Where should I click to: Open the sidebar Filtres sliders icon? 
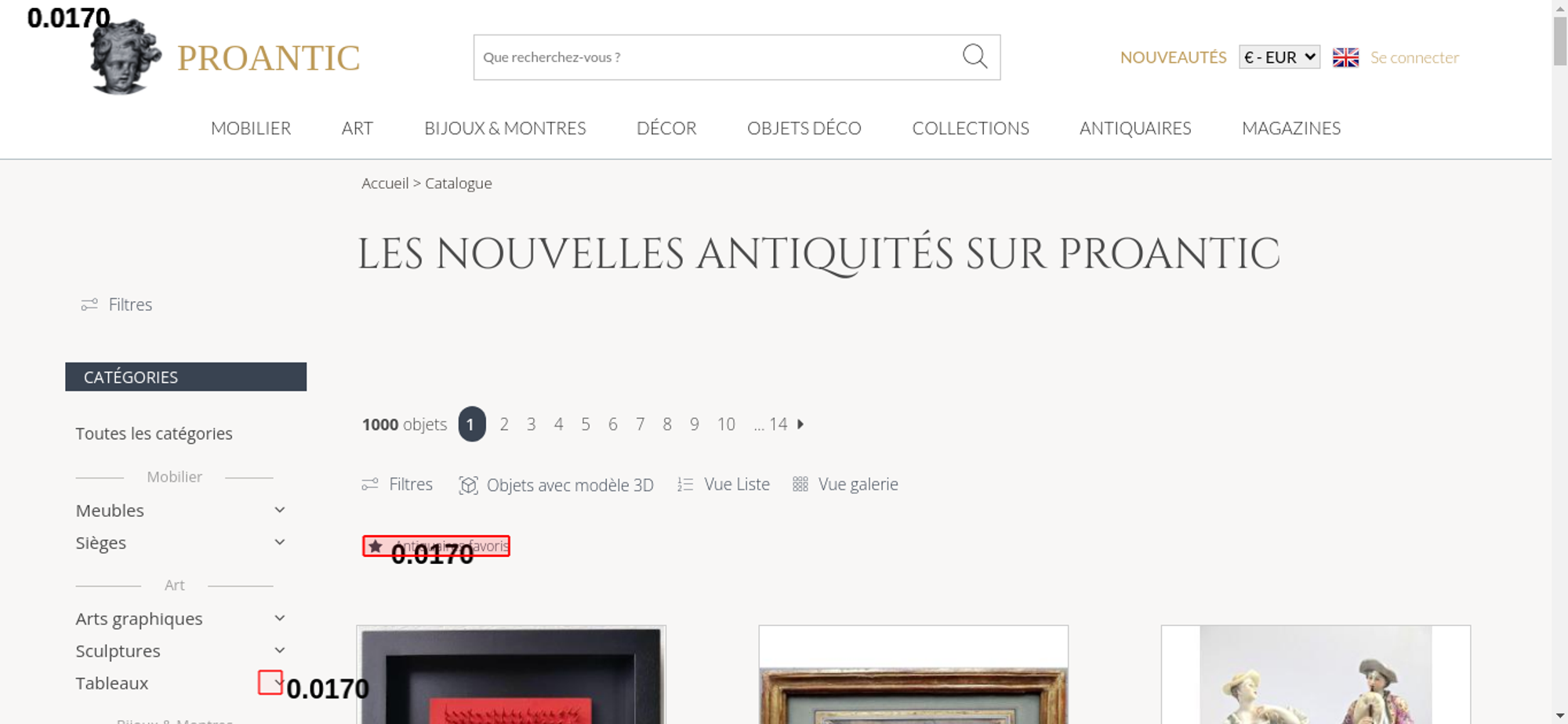pos(89,304)
